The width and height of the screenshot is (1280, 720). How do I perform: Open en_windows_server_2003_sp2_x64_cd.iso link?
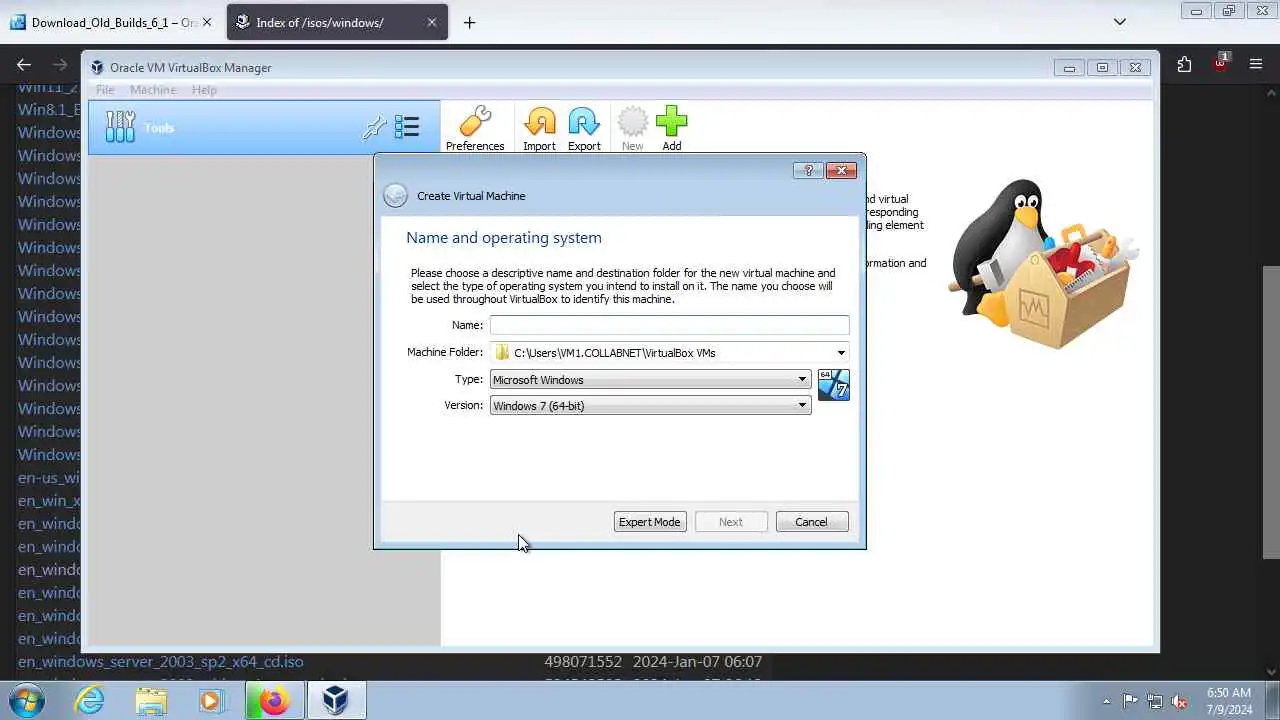point(161,661)
